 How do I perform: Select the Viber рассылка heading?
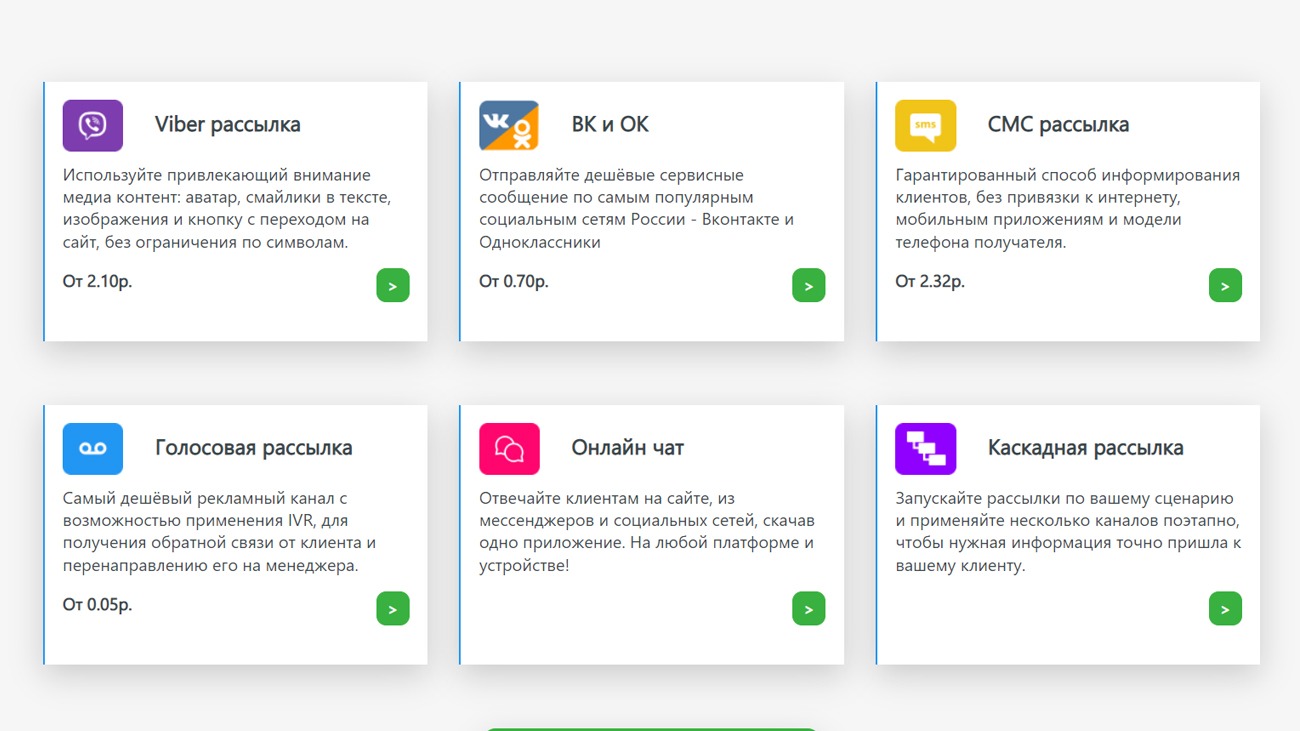pos(227,125)
